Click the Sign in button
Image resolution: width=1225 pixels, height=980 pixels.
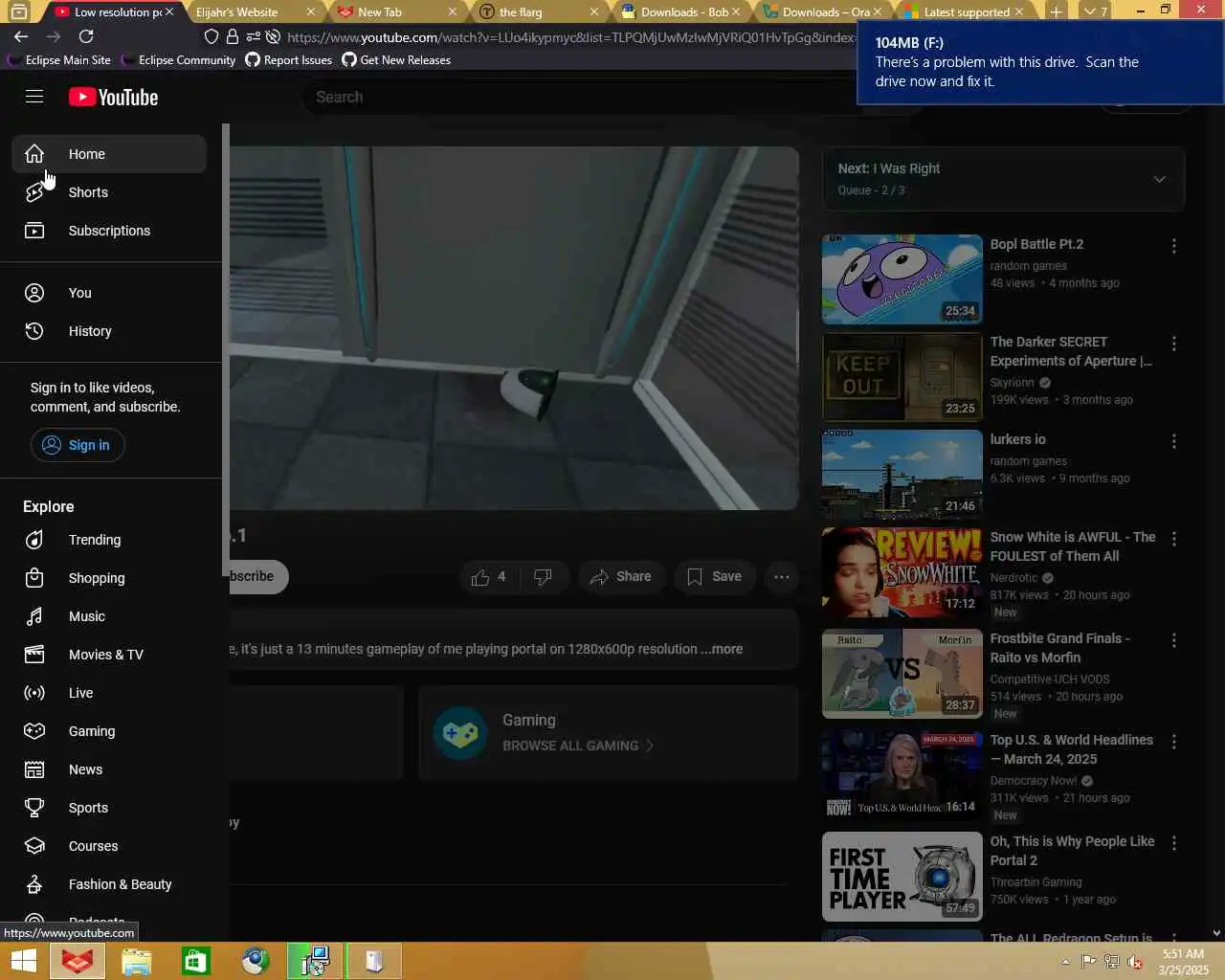click(x=78, y=445)
